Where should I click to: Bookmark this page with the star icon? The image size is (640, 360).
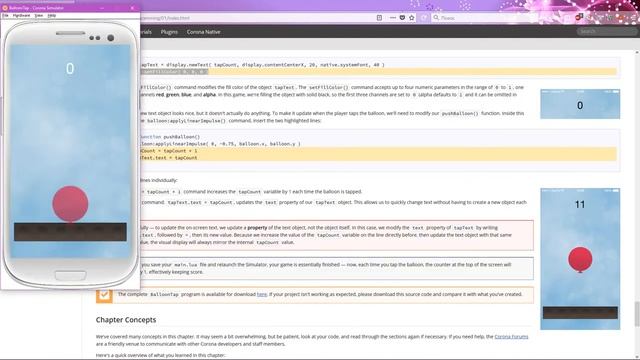tap(411, 18)
